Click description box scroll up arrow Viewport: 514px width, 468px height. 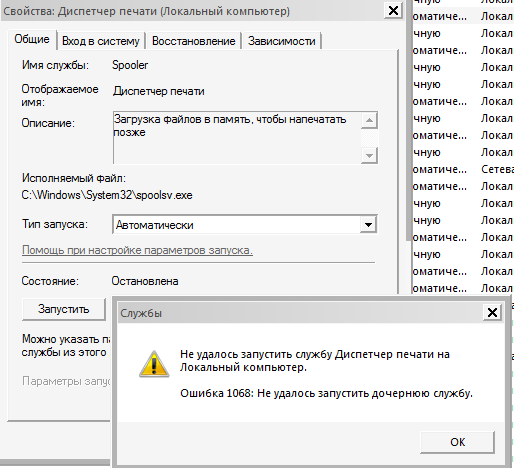(x=369, y=120)
